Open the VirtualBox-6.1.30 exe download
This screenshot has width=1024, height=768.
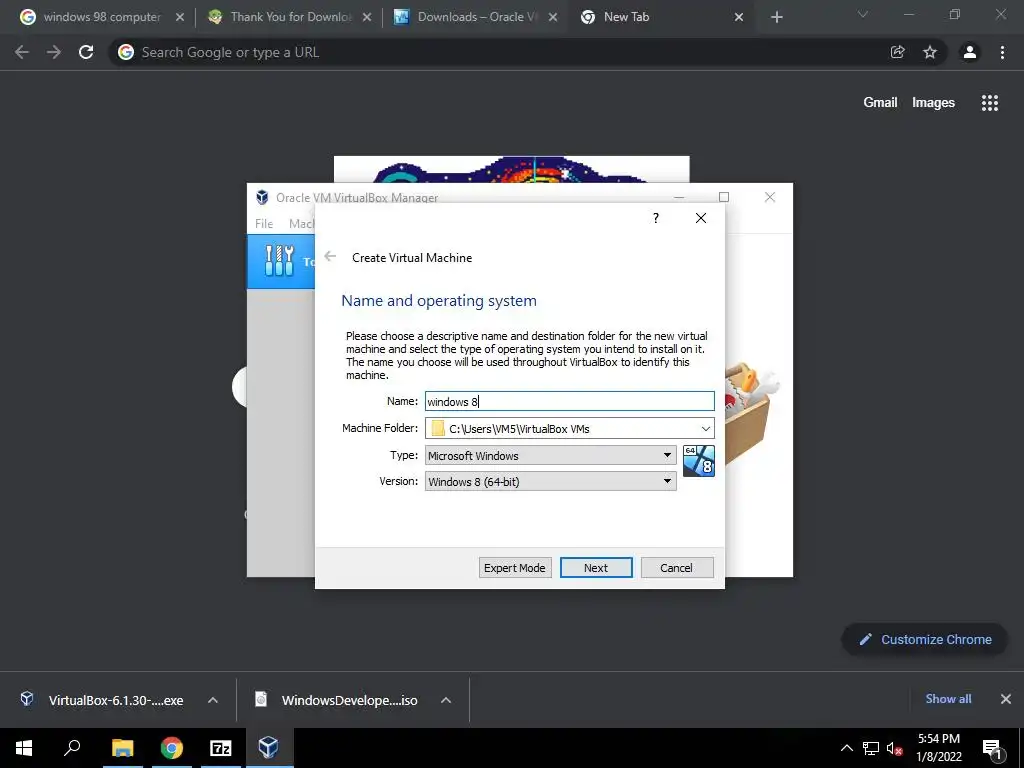tap(103, 700)
